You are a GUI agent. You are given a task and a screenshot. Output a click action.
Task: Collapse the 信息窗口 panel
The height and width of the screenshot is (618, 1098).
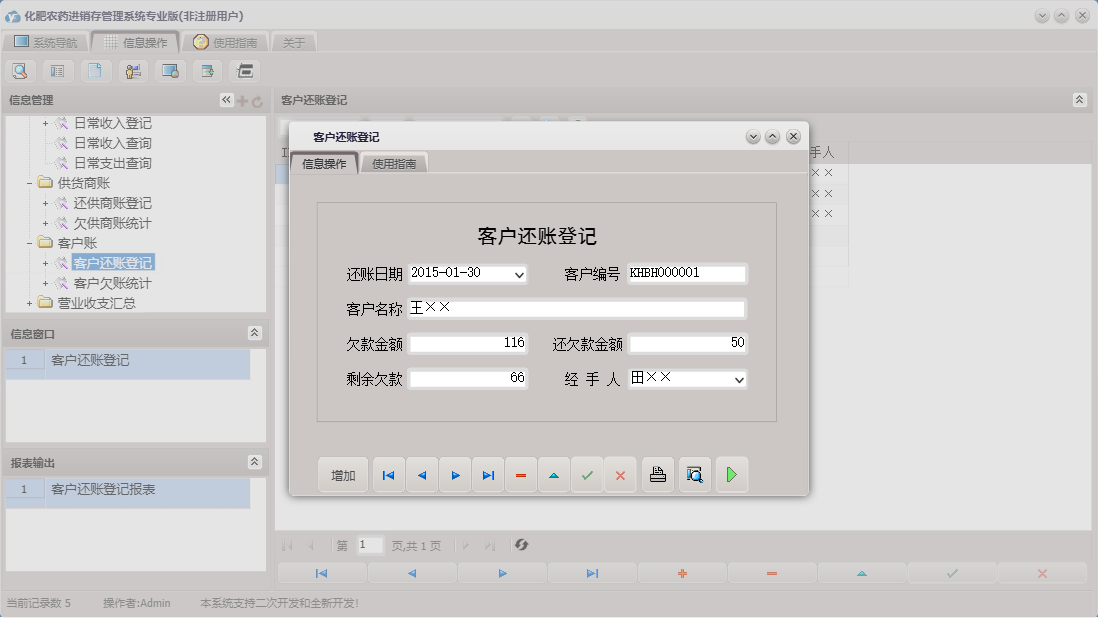pyautogui.click(x=257, y=333)
